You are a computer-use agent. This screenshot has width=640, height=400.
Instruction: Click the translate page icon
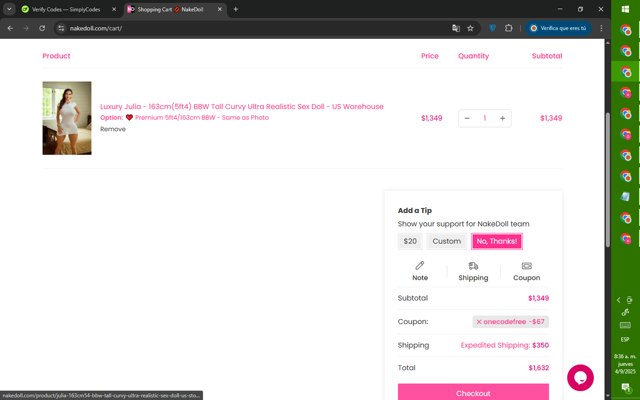click(456, 28)
